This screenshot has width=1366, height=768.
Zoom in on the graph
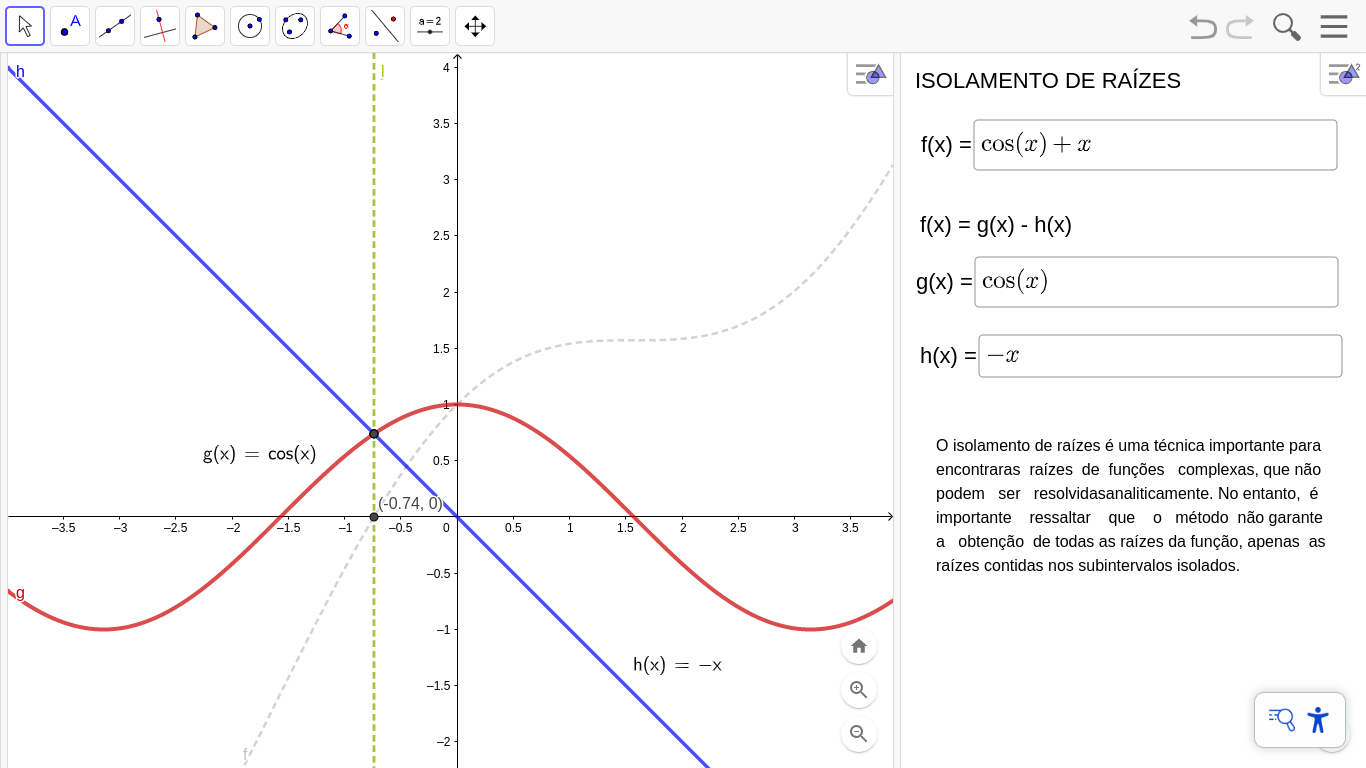(859, 690)
